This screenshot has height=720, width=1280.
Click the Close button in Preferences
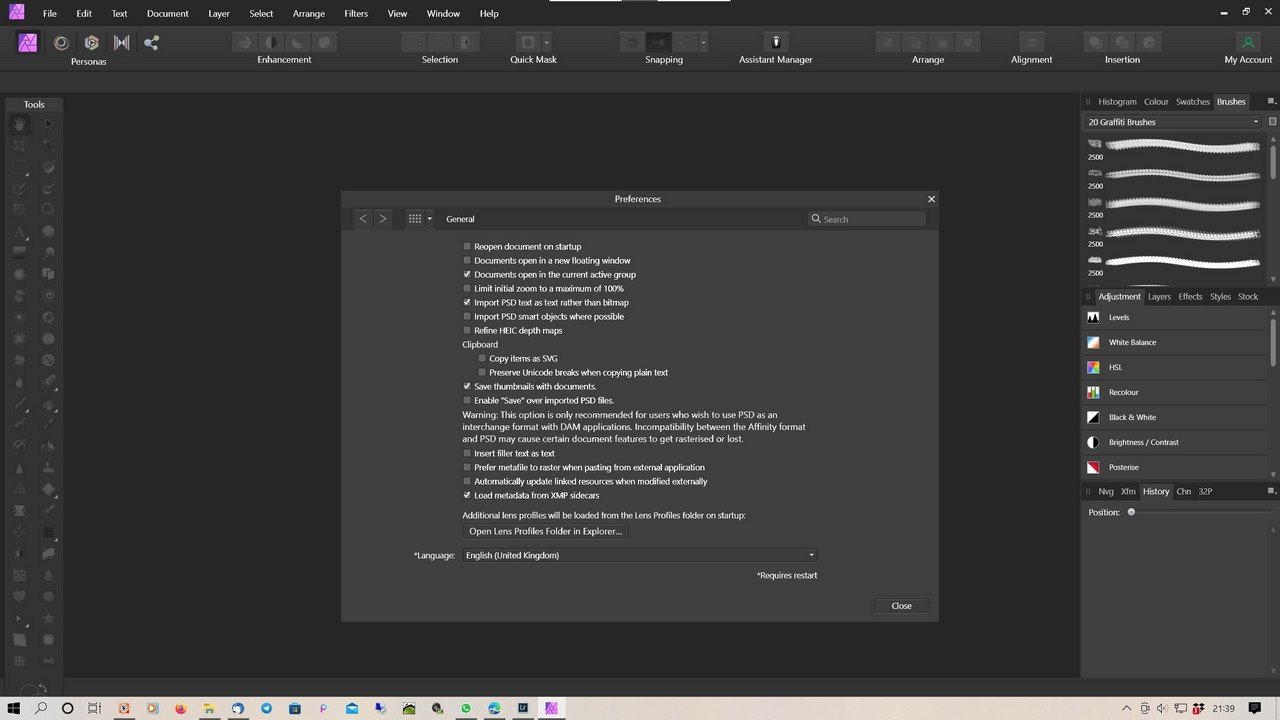[x=901, y=606]
